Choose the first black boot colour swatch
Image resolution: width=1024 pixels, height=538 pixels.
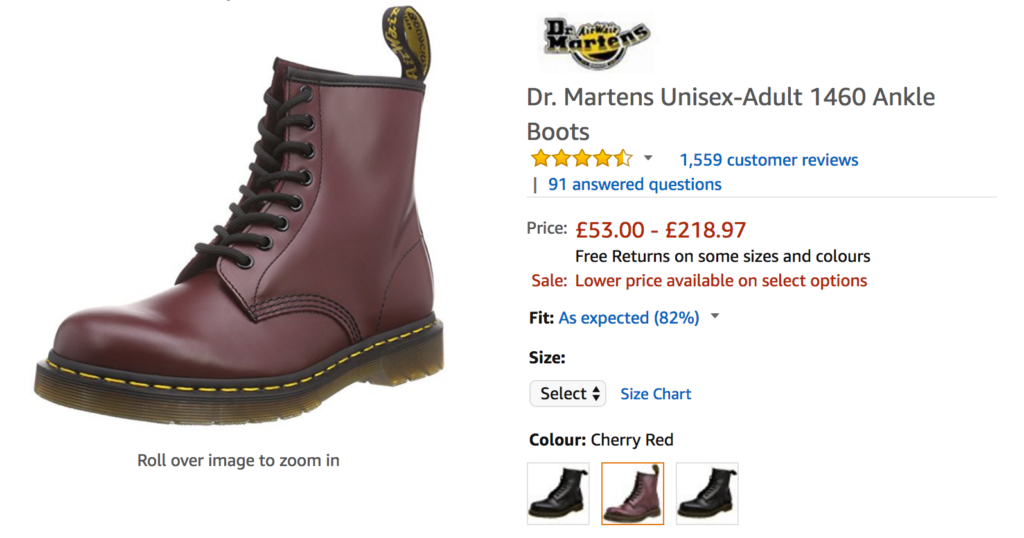(558, 493)
